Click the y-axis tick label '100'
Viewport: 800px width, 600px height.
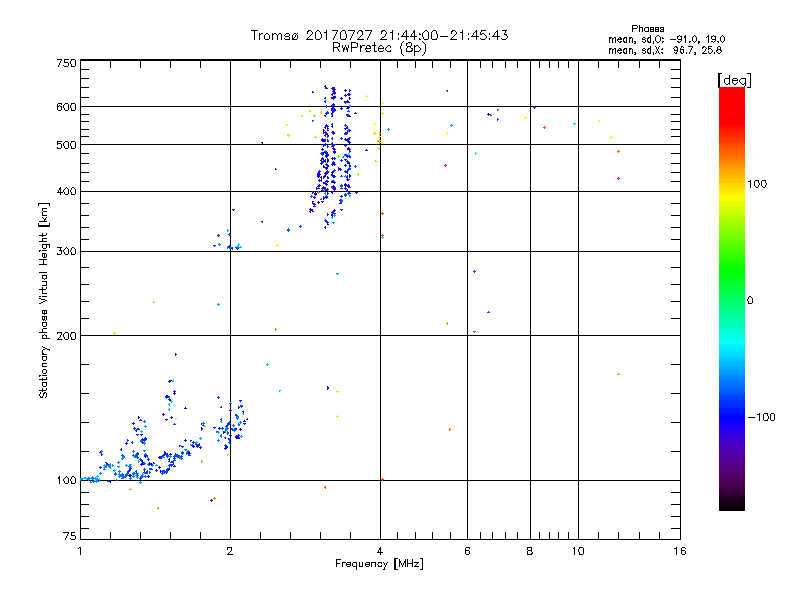coord(66,481)
